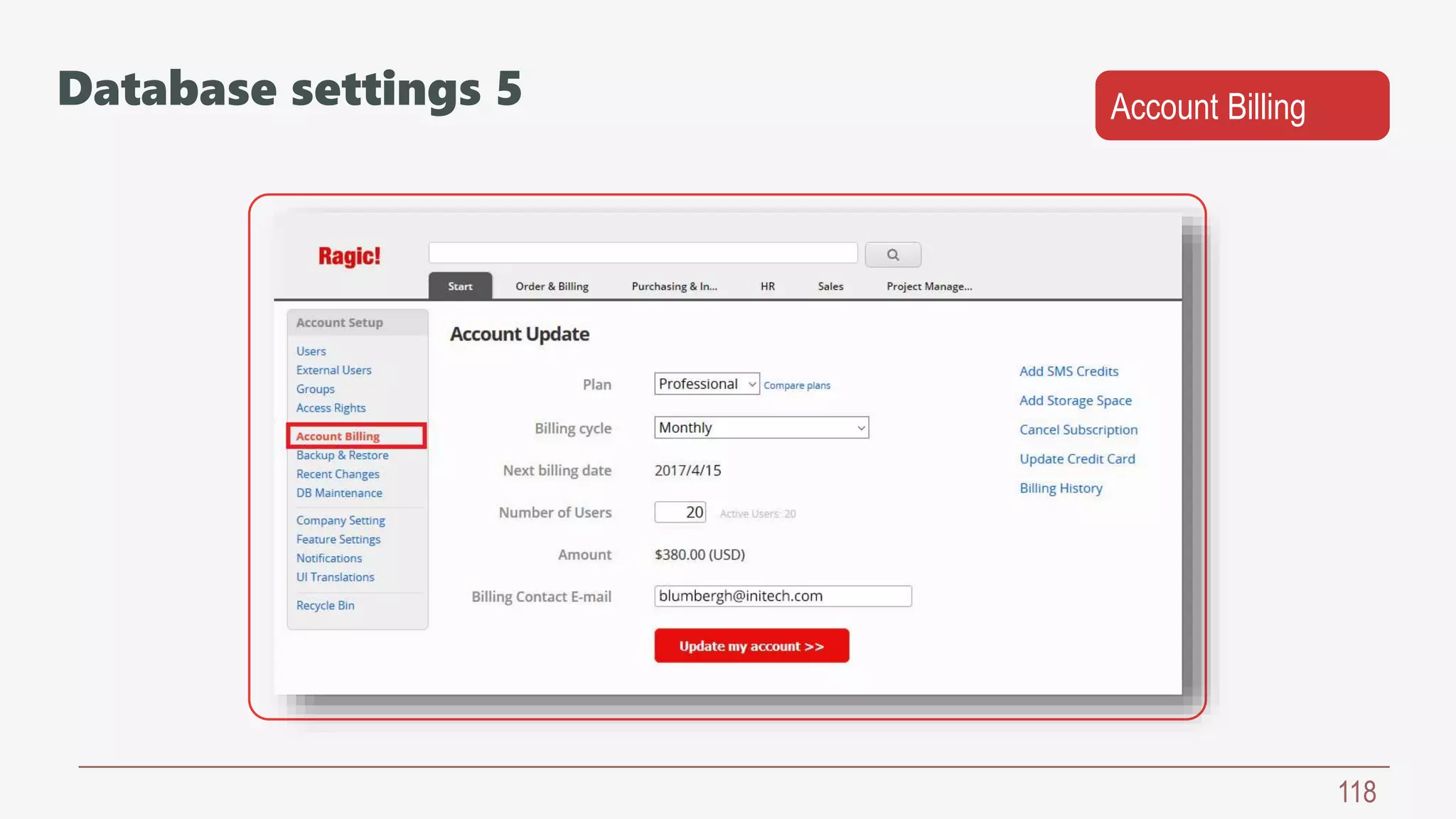This screenshot has height=819, width=1456.
Task: Open External Users settings
Action: point(334,370)
